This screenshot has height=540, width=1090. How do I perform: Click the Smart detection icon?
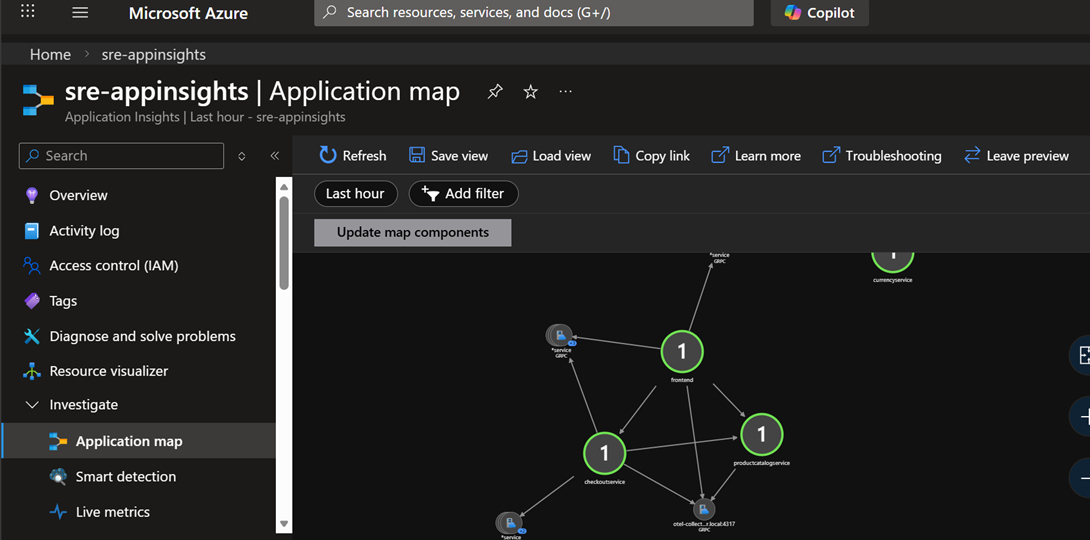point(58,477)
